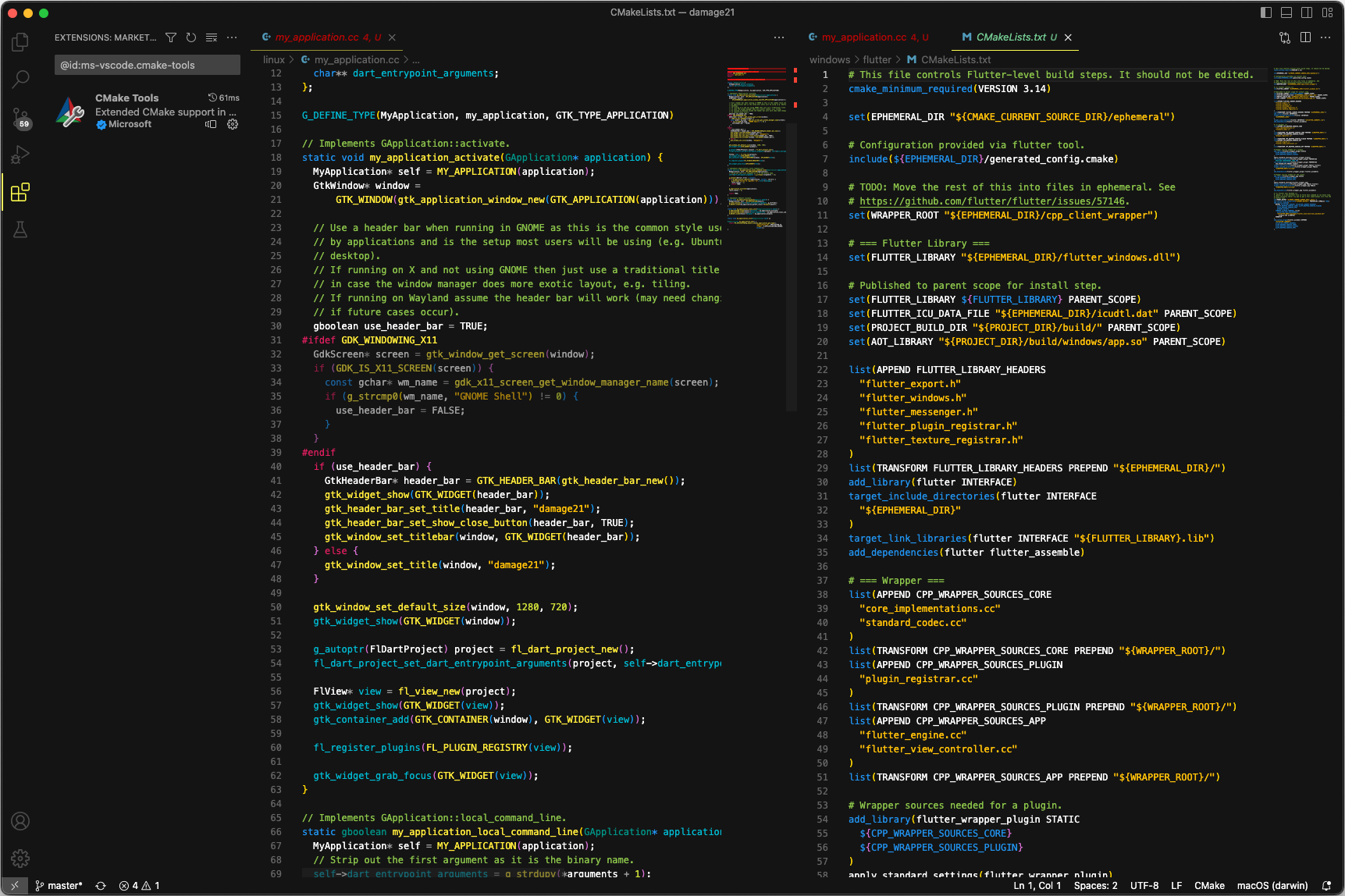Toggle secondary side bar visibility
Screen dimensions: 1345x896
tap(1307, 12)
